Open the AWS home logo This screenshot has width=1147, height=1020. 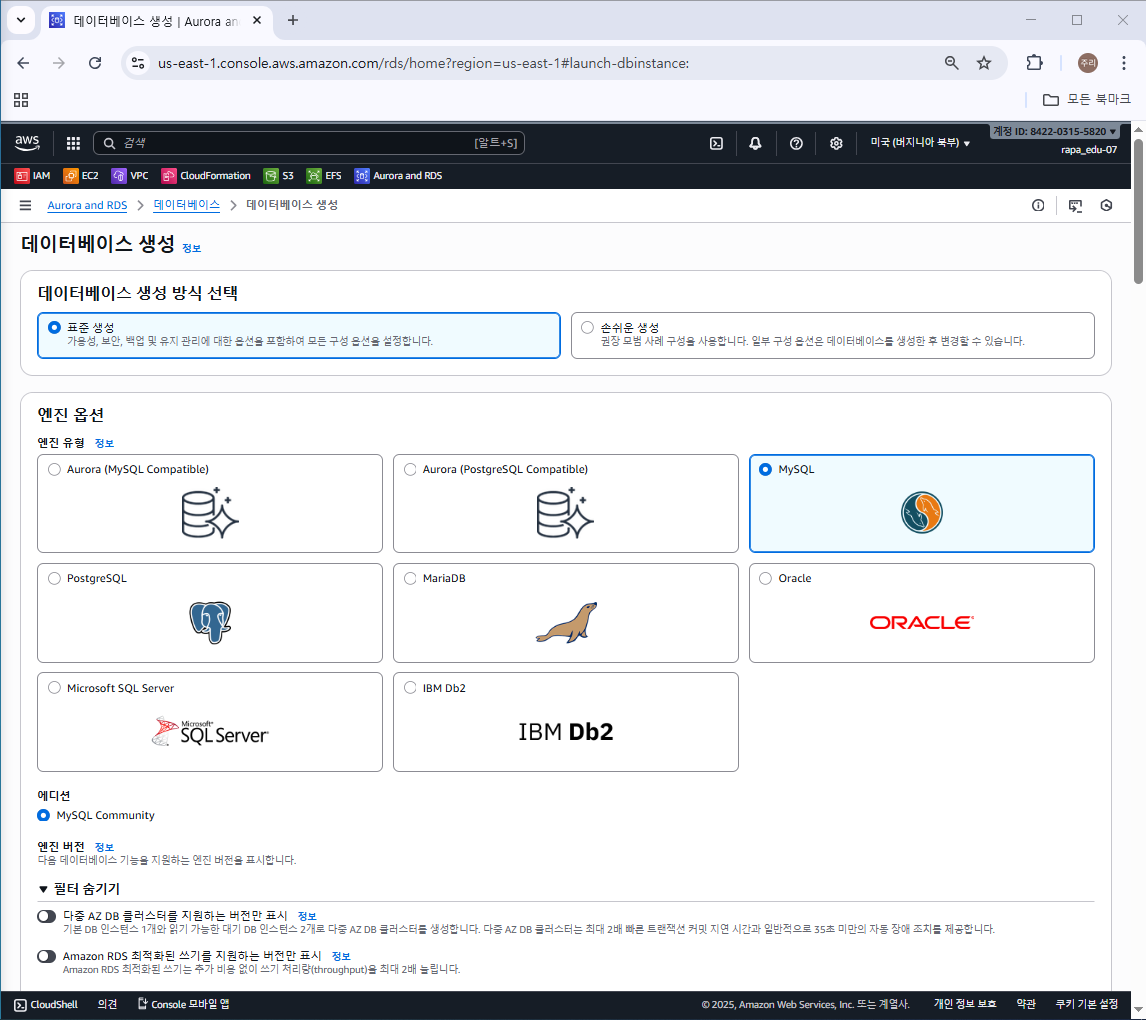[x=27, y=143]
